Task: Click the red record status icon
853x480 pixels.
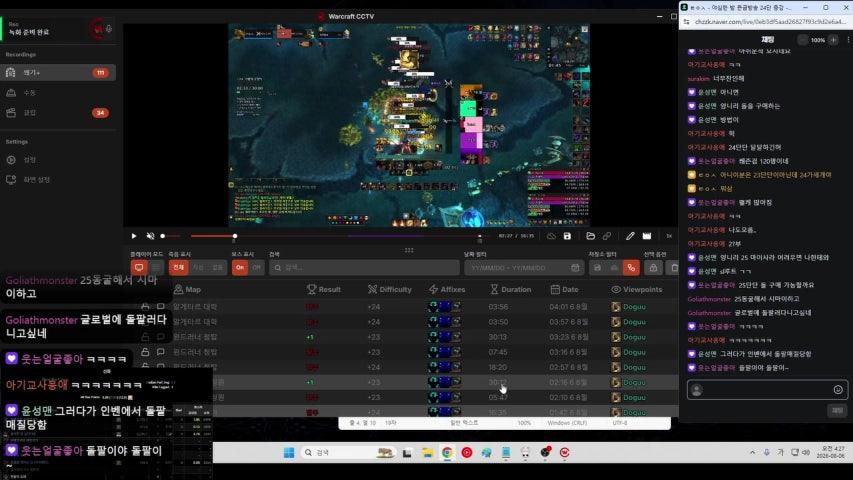Action: pyautogui.click(x=98, y=29)
